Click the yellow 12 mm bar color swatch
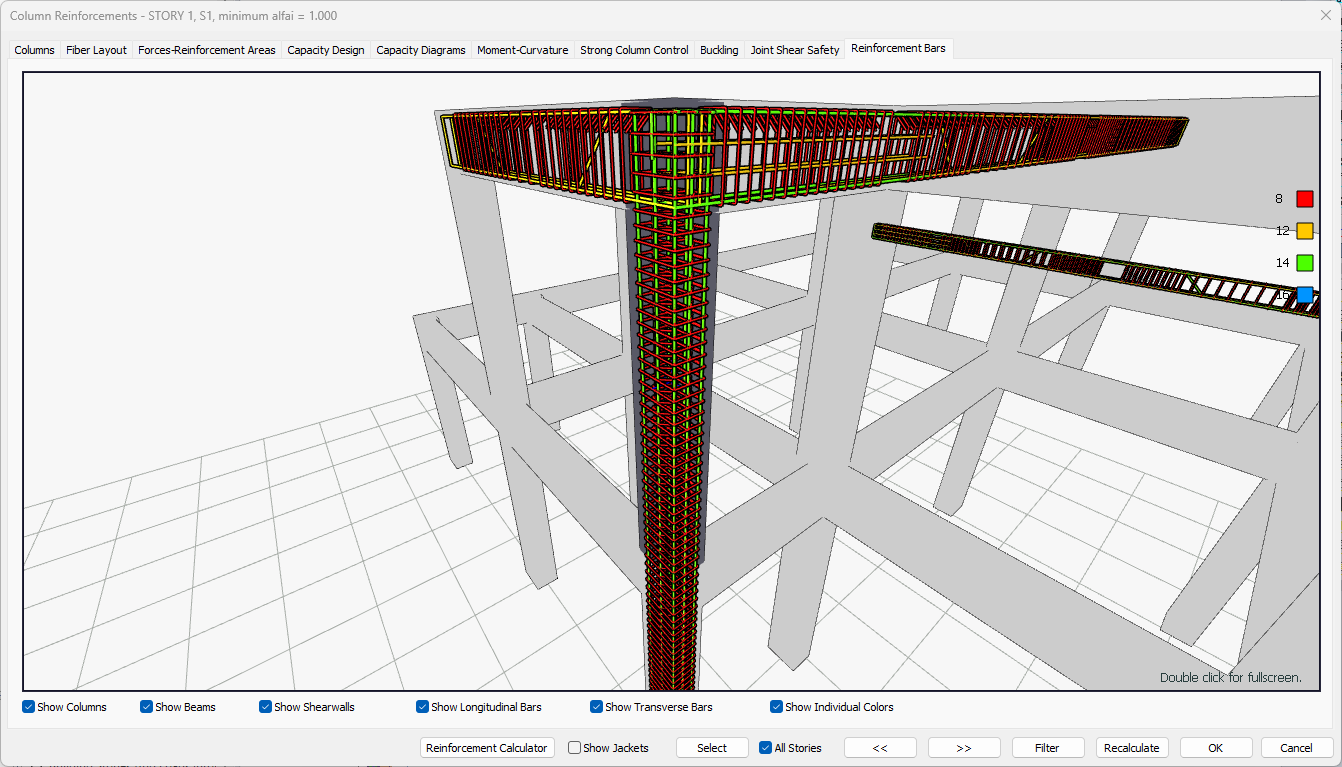 tap(1304, 231)
